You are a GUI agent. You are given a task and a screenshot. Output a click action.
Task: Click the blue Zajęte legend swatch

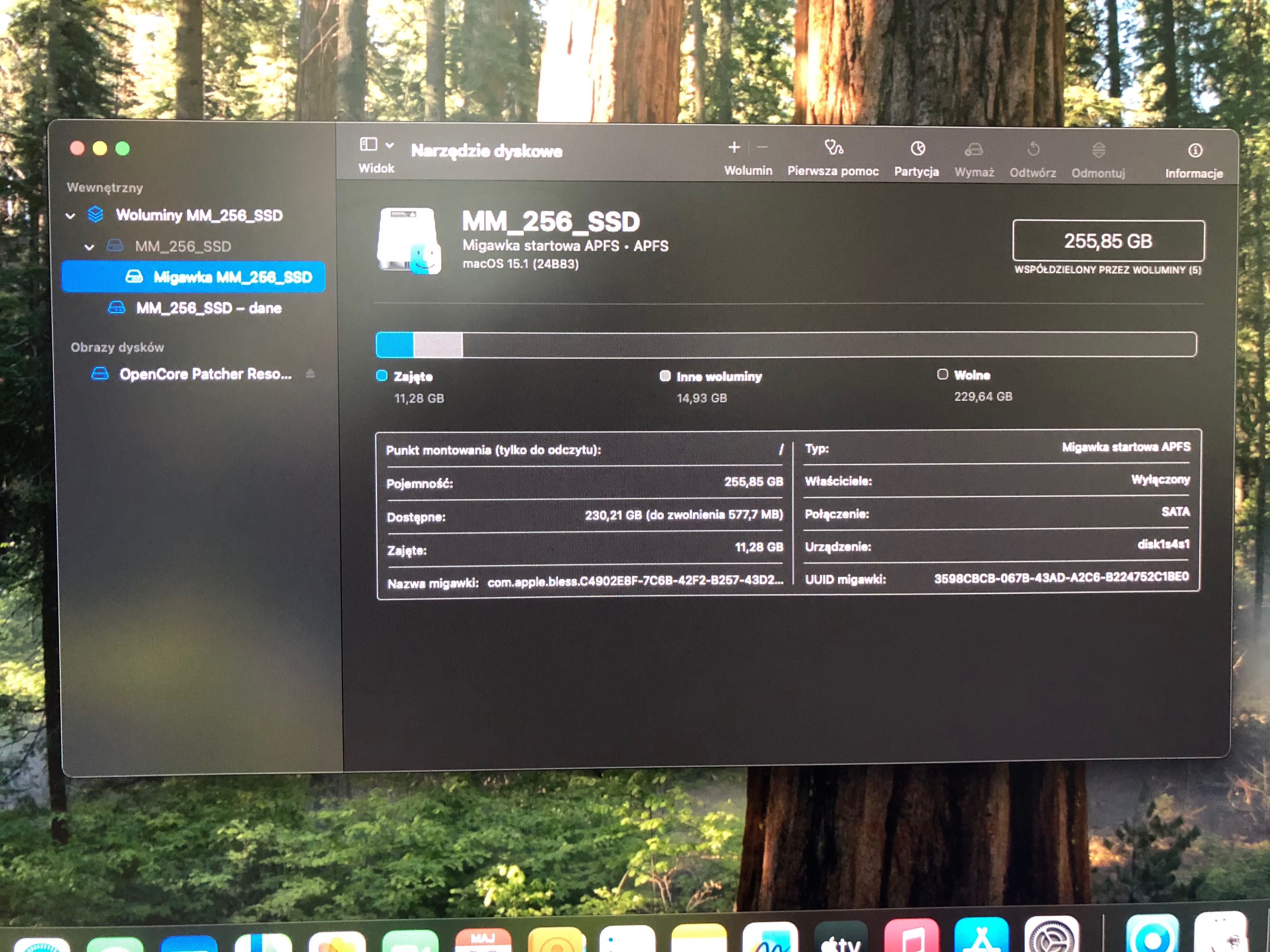[382, 376]
